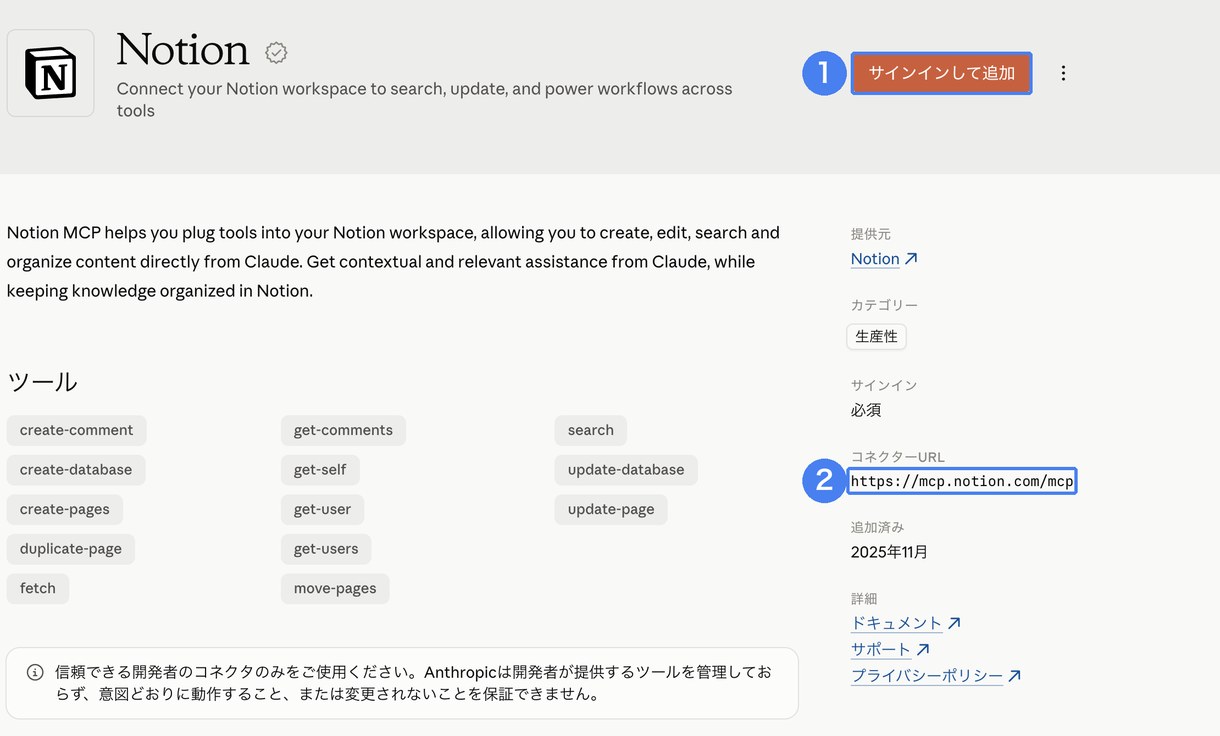Screen dimensions: 1220x736
Task: Select the create-database tool chip
Action: coord(76,470)
